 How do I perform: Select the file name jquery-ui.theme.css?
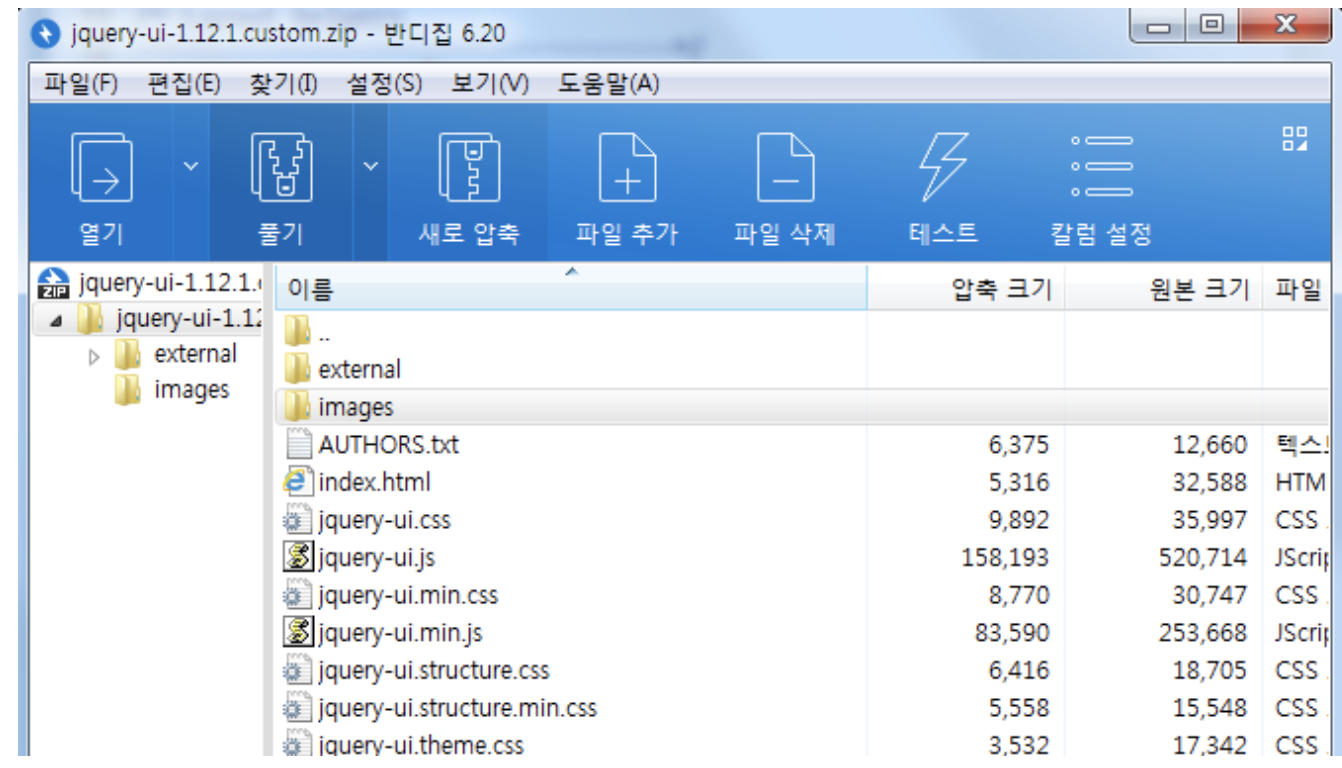[x=420, y=746]
